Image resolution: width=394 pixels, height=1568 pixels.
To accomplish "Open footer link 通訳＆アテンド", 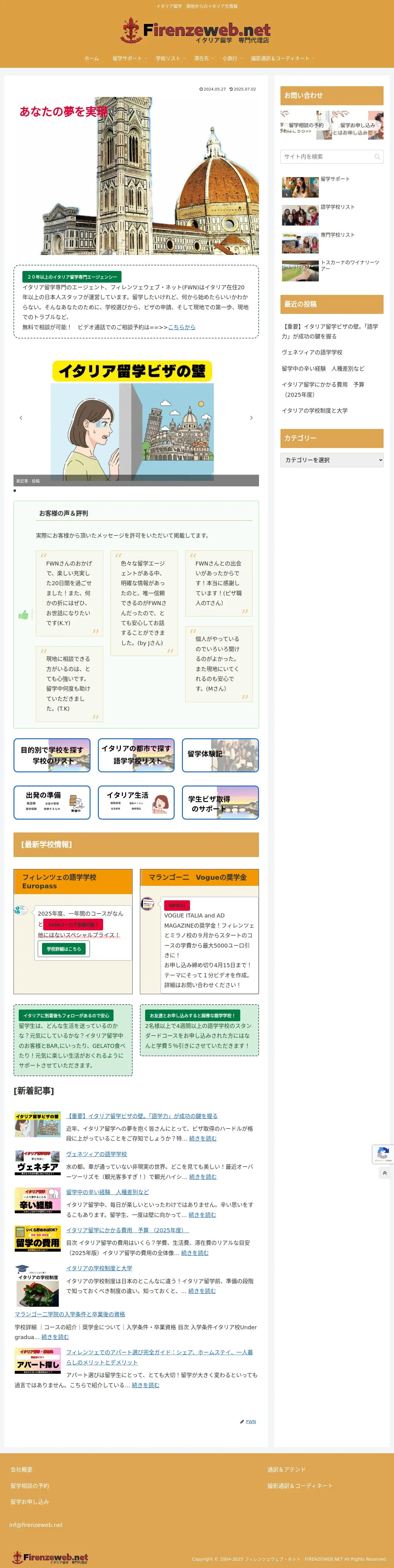I will 286,1470.
